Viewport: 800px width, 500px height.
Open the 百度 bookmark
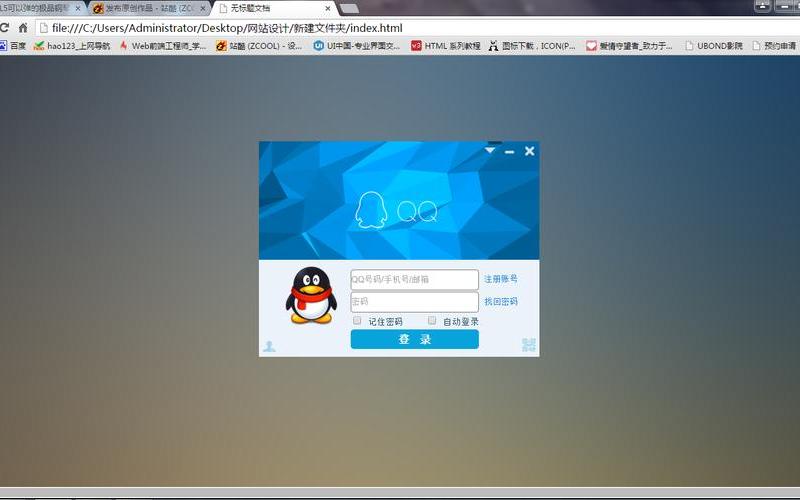pyautogui.click(x=13, y=46)
